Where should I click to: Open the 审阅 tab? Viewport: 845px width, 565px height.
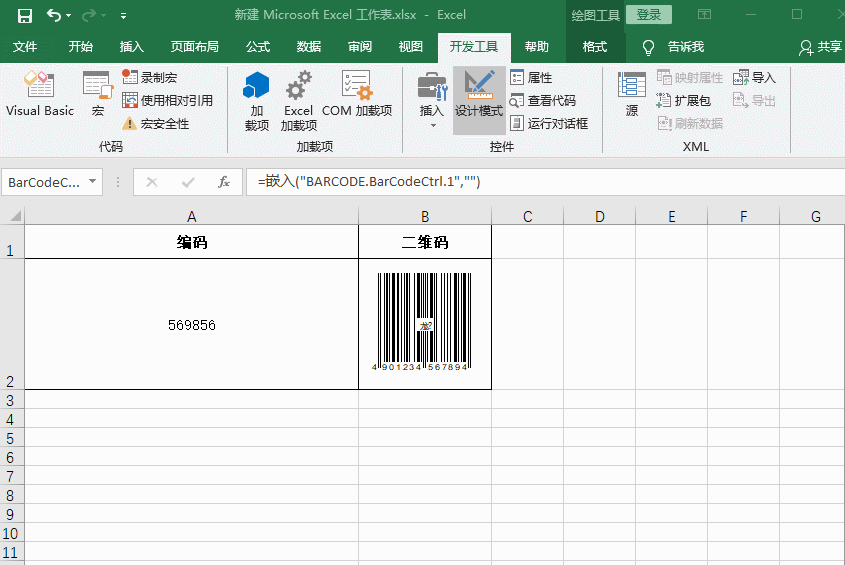click(x=360, y=47)
